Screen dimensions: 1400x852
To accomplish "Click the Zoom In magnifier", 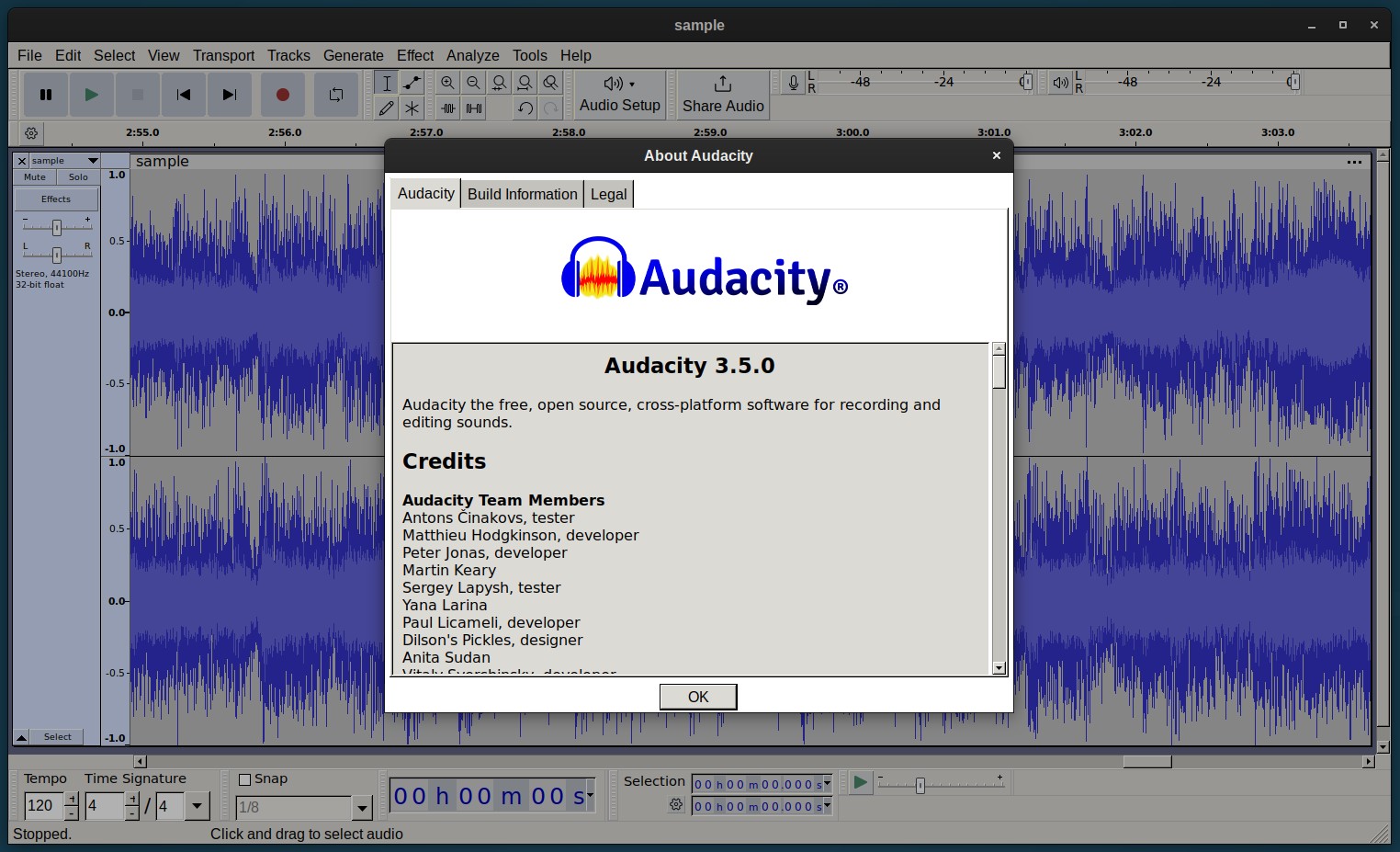I will [447, 83].
